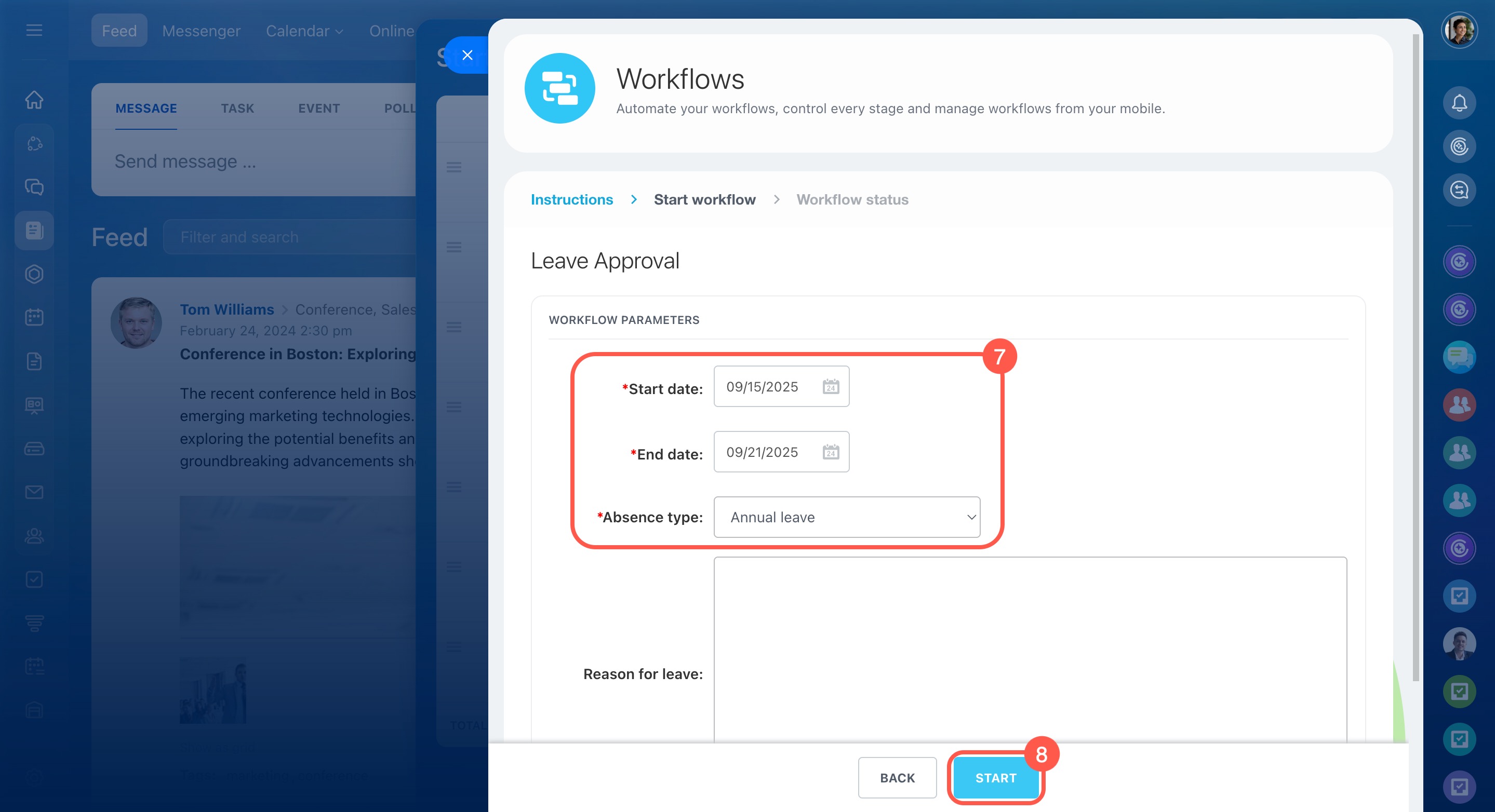Screen dimensions: 1495x812
Task: Click the Workflows logo icon
Action: [x=559, y=88]
